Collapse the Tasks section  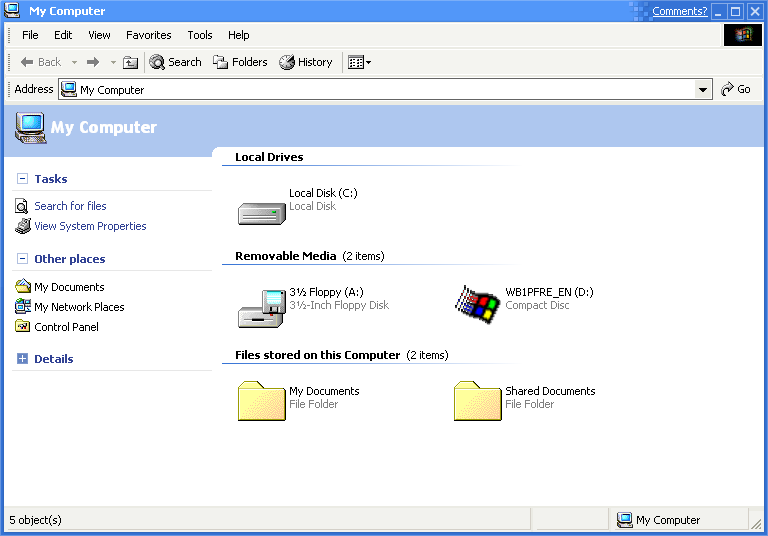point(23,178)
